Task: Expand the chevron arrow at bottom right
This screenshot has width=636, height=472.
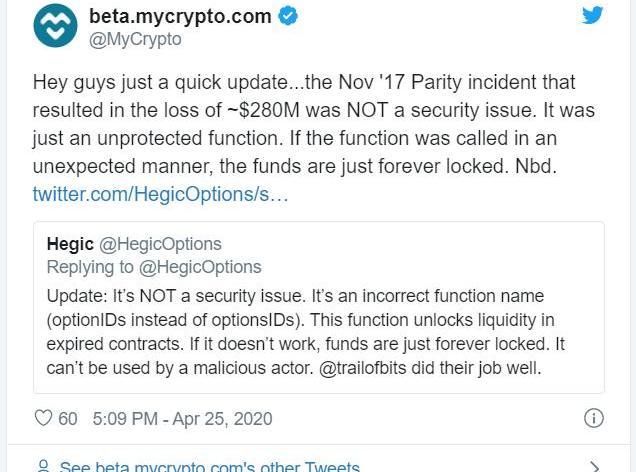Action: click(x=594, y=466)
